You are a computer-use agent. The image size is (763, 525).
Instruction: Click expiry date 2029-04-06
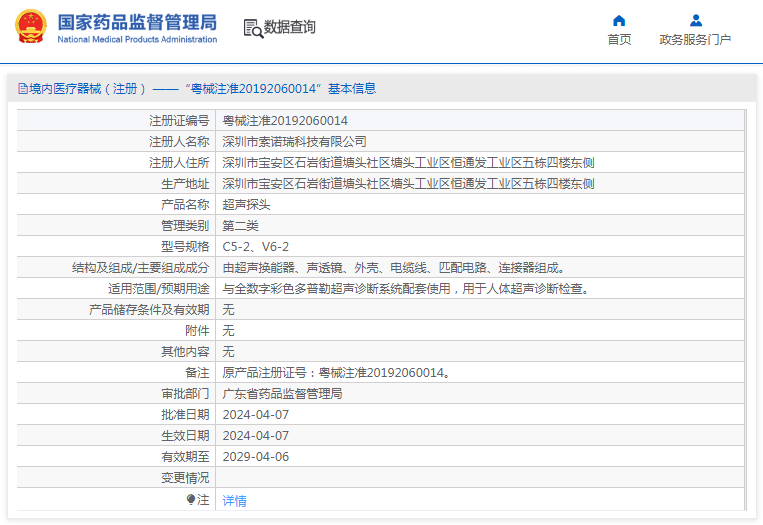pyautogui.click(x=255, y=457)
